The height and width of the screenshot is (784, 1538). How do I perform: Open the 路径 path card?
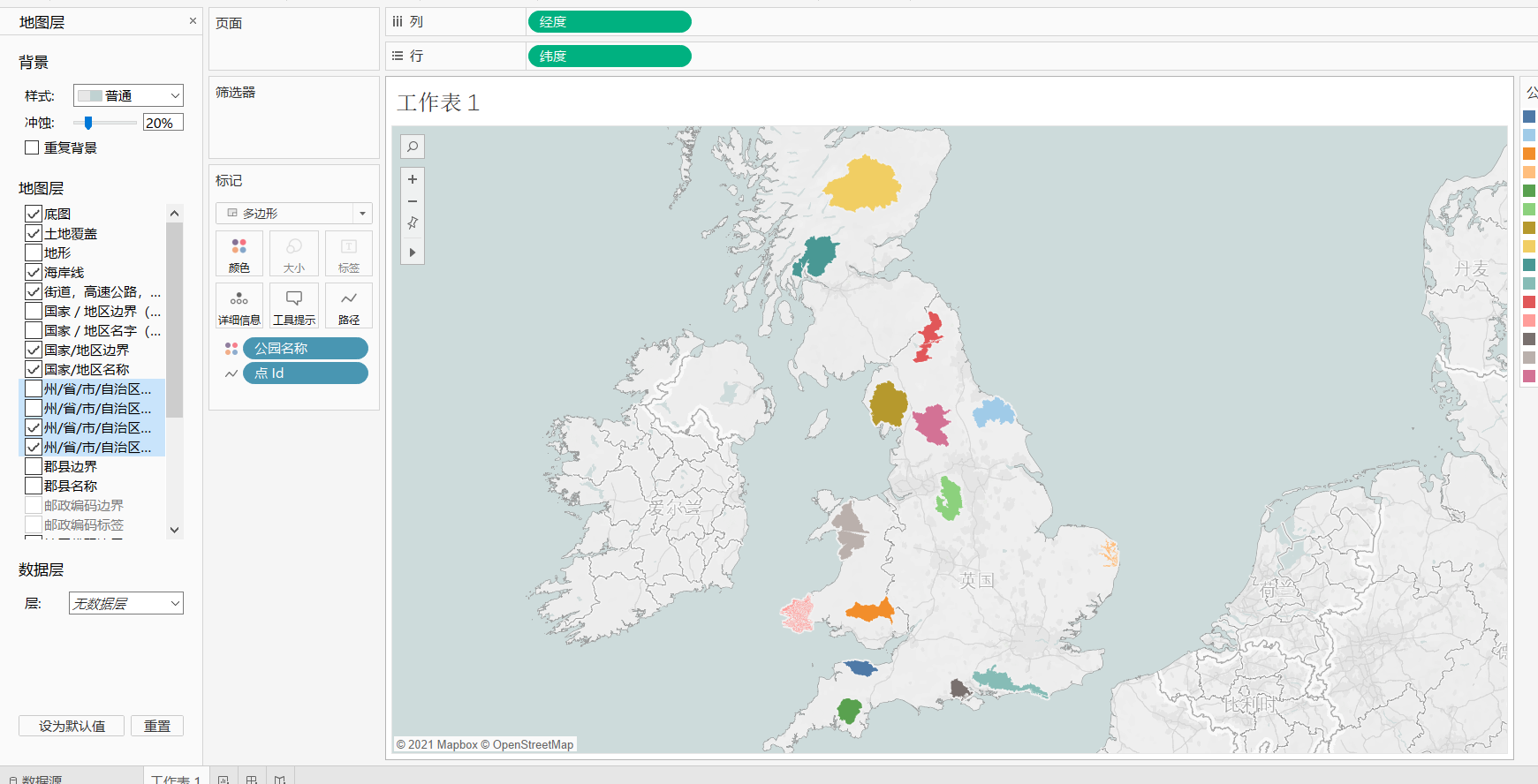click(349, 306)
